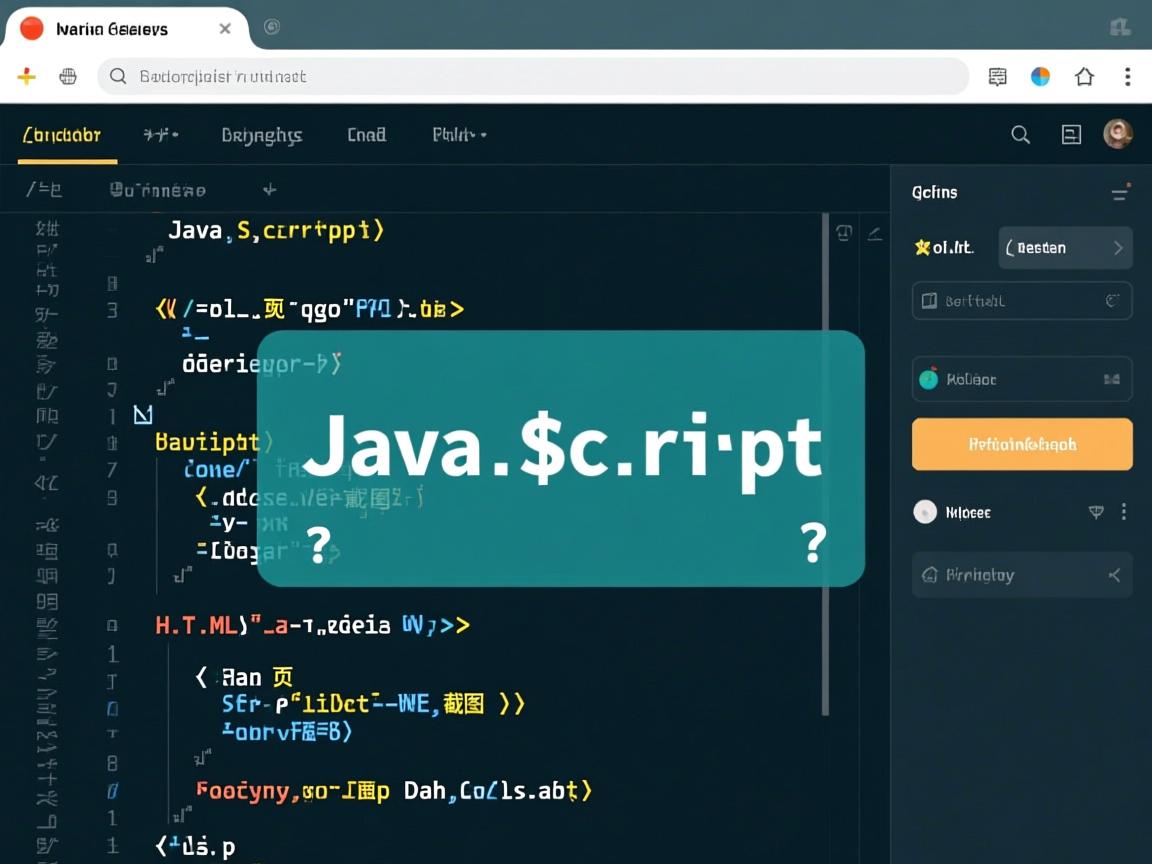Switch to the Brjhaghgs tab

[x=261, y=135]
